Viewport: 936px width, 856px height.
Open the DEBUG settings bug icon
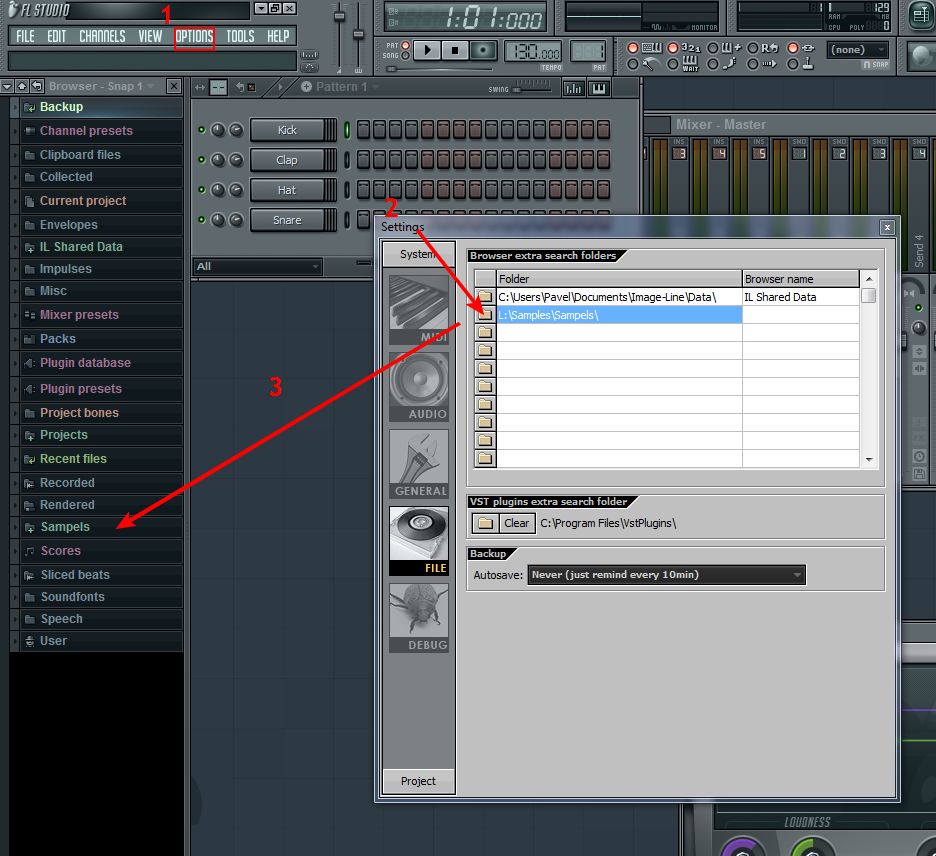[x=418, y=618]
